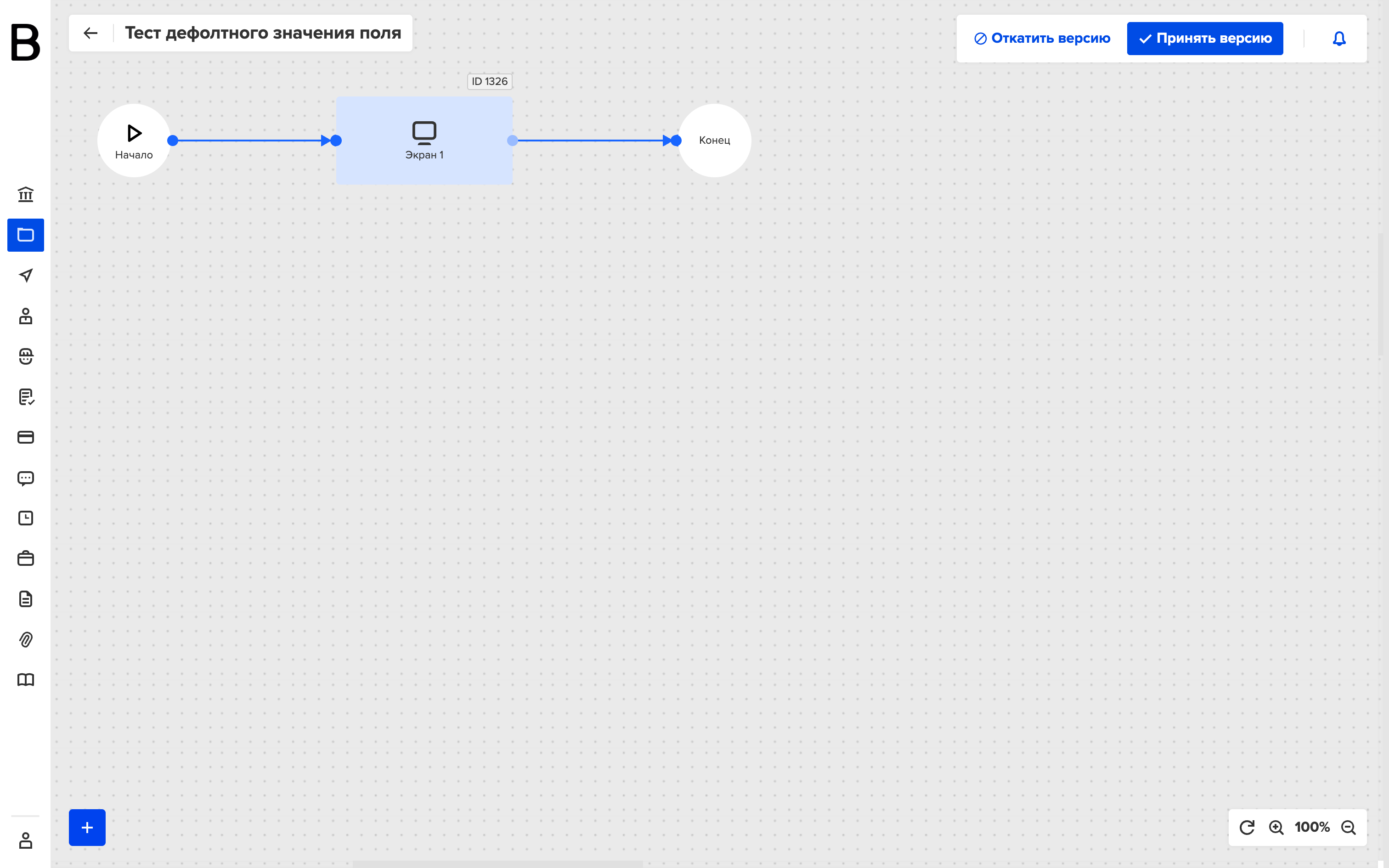Image resolution: width=1389 pixels, height=868 pixels.
Task: Click the title Тест дефолтного значения поля
Action: (x=263, y=33)
